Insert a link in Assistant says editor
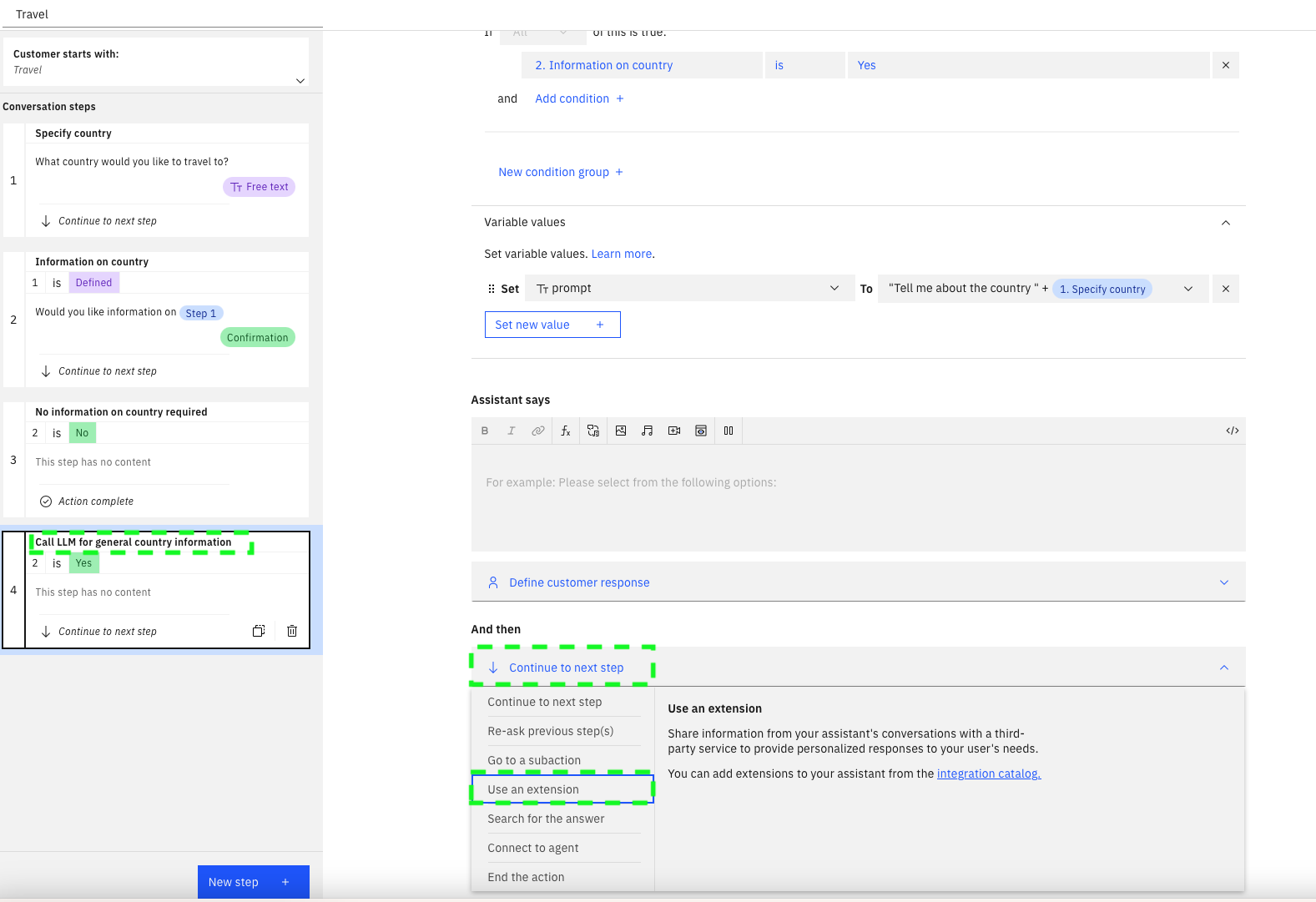Screen dimensions: 1316x902 pos(538,431)
